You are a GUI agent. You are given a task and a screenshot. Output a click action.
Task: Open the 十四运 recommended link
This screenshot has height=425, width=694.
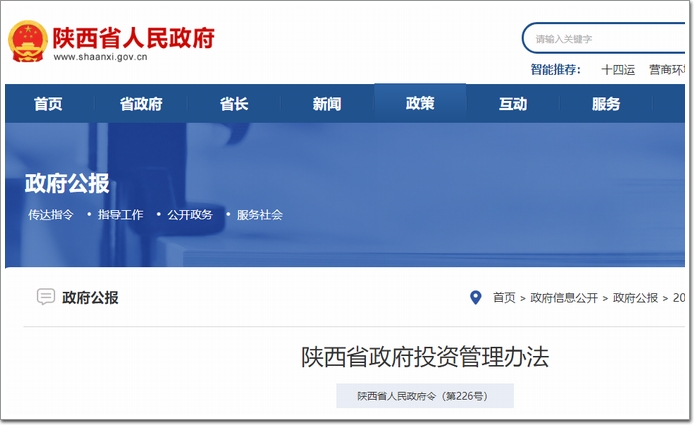tap(617, 70)
